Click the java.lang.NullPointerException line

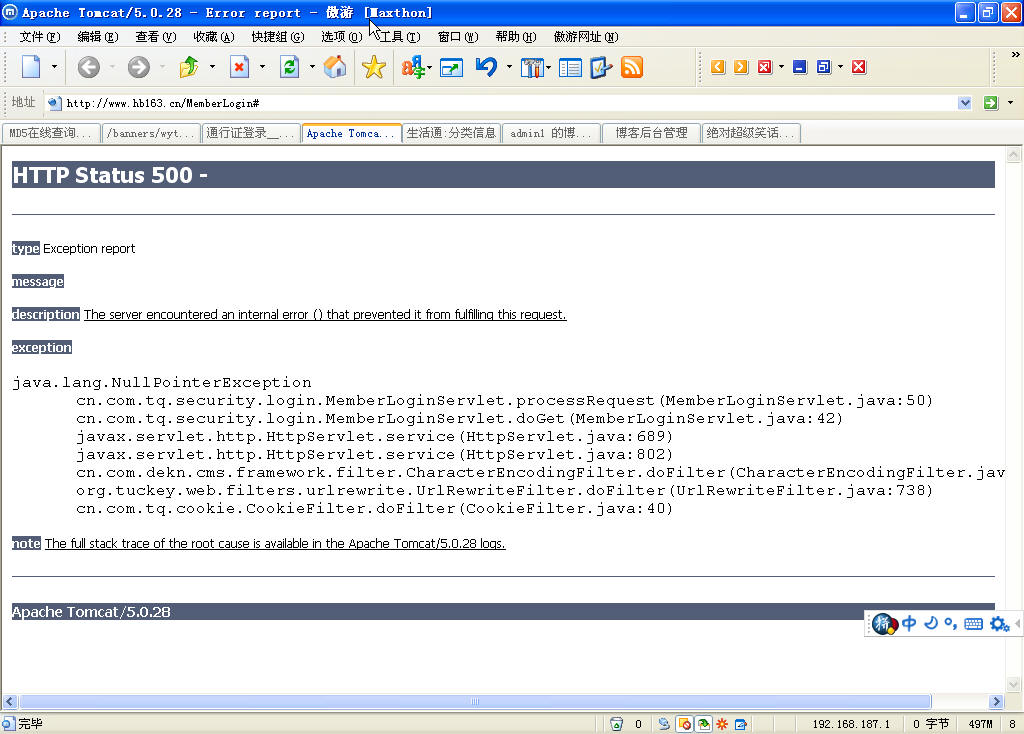point(162,383)
